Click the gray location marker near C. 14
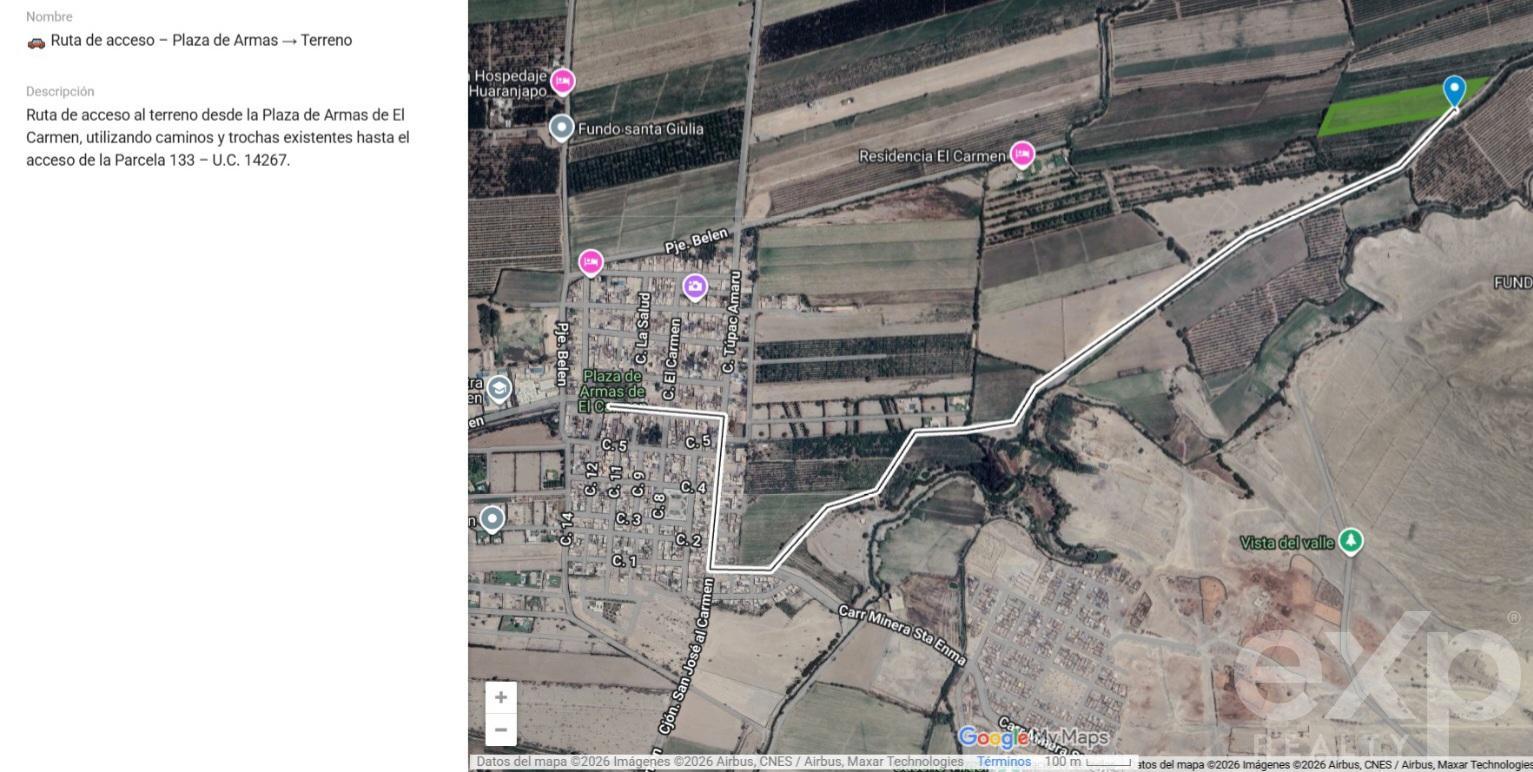Image resolution: width=1533 pixels, height=772 pixels. click(492, 518)
